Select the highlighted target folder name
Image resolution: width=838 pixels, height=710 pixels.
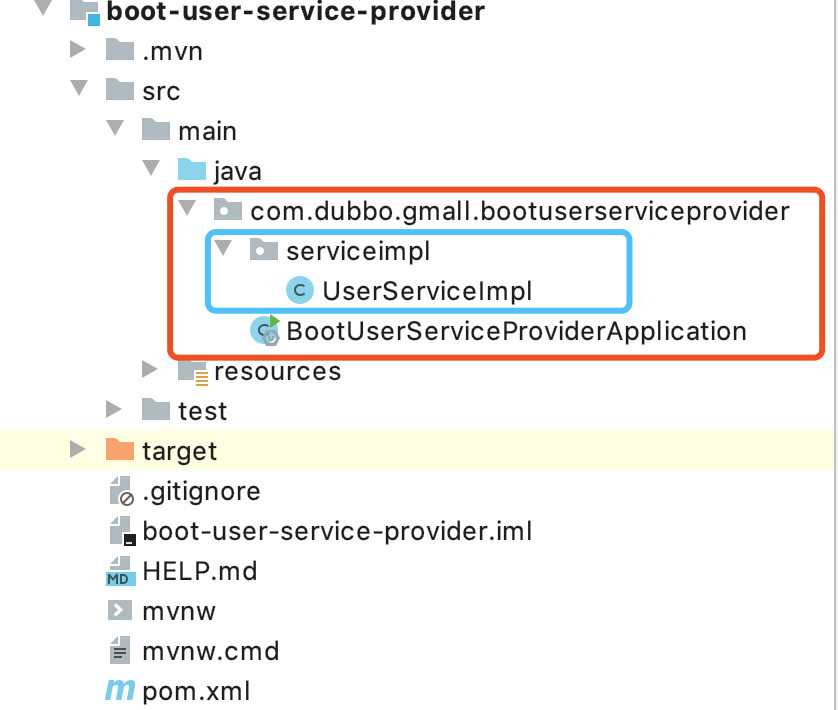[180, 452]
